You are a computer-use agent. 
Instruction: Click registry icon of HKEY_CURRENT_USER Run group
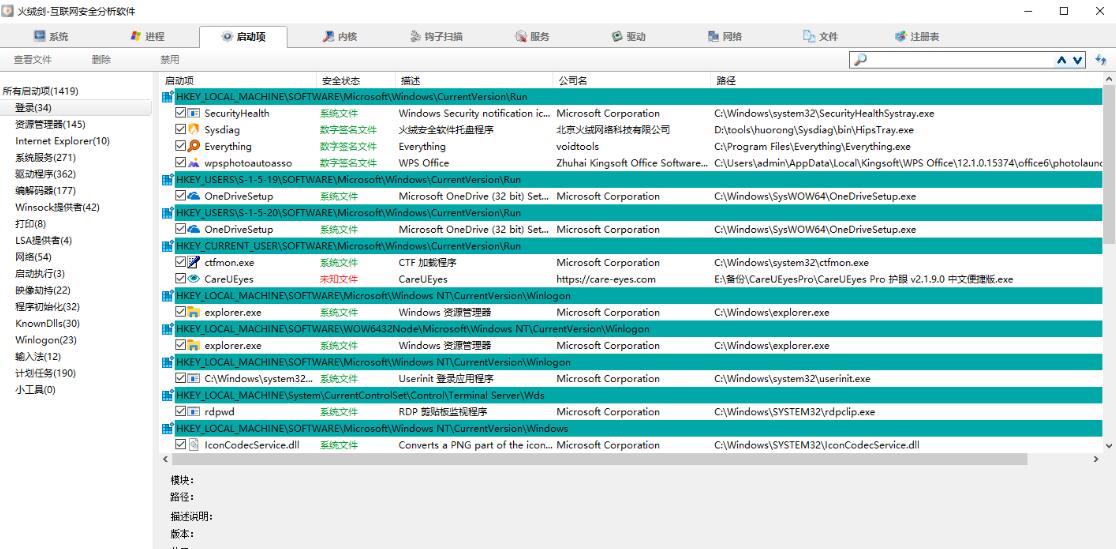(x=168, y=246)
